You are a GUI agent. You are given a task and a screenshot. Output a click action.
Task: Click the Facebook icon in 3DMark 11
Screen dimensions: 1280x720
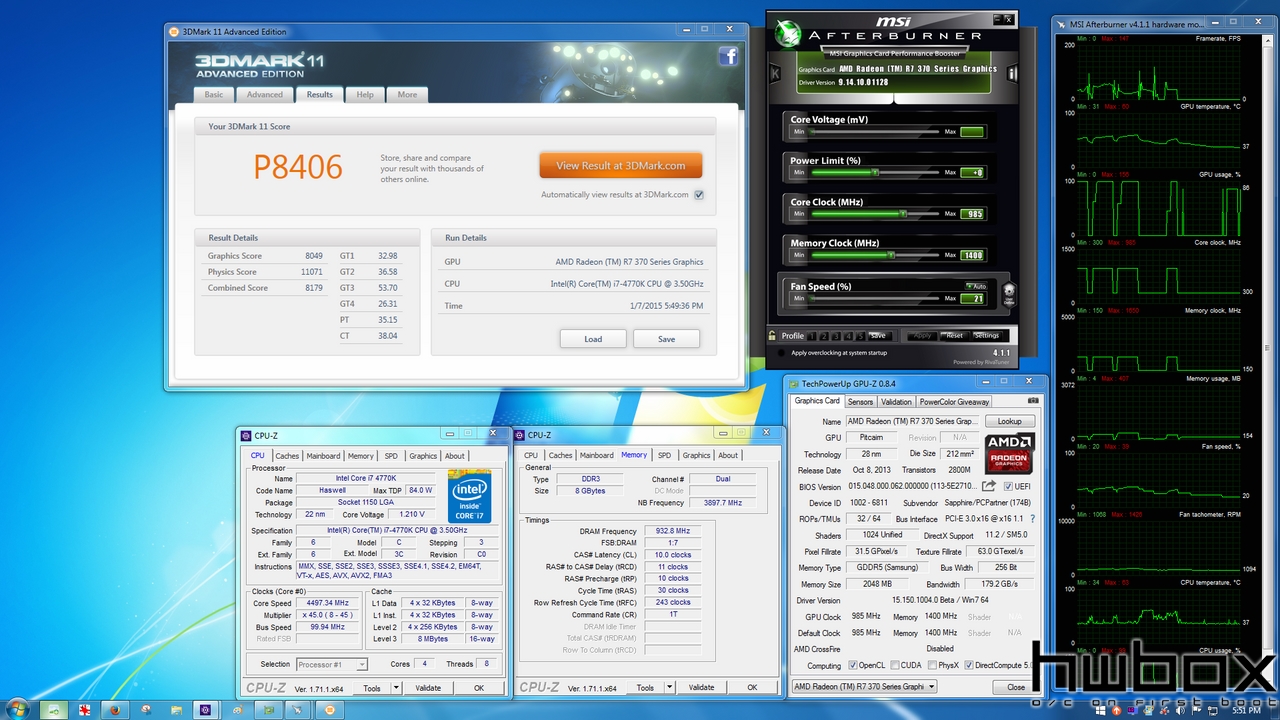(x=727, y=57)
